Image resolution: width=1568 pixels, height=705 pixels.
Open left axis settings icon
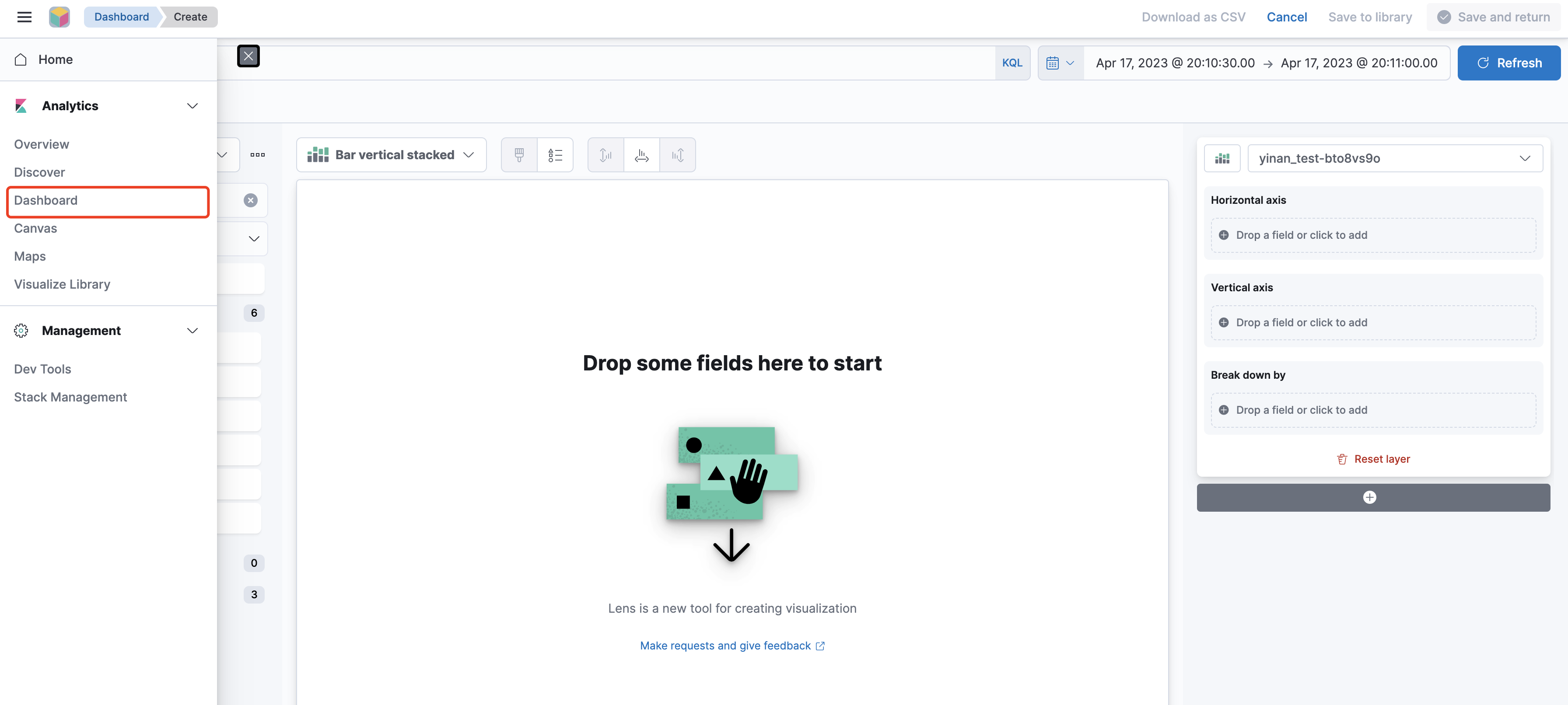[x=605, y=155]
